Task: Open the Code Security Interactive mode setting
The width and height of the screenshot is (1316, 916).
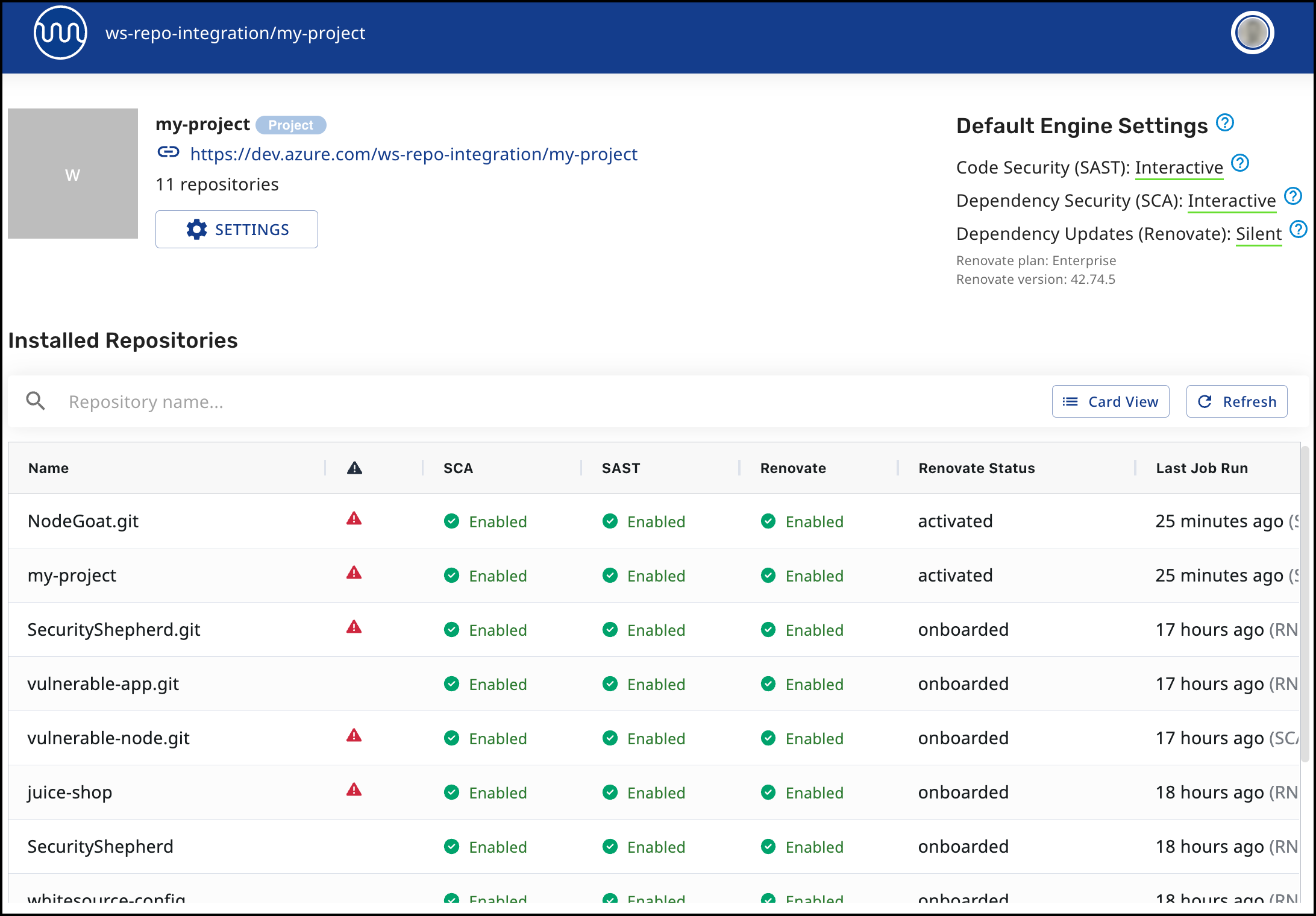Action: click(1179, 168)
